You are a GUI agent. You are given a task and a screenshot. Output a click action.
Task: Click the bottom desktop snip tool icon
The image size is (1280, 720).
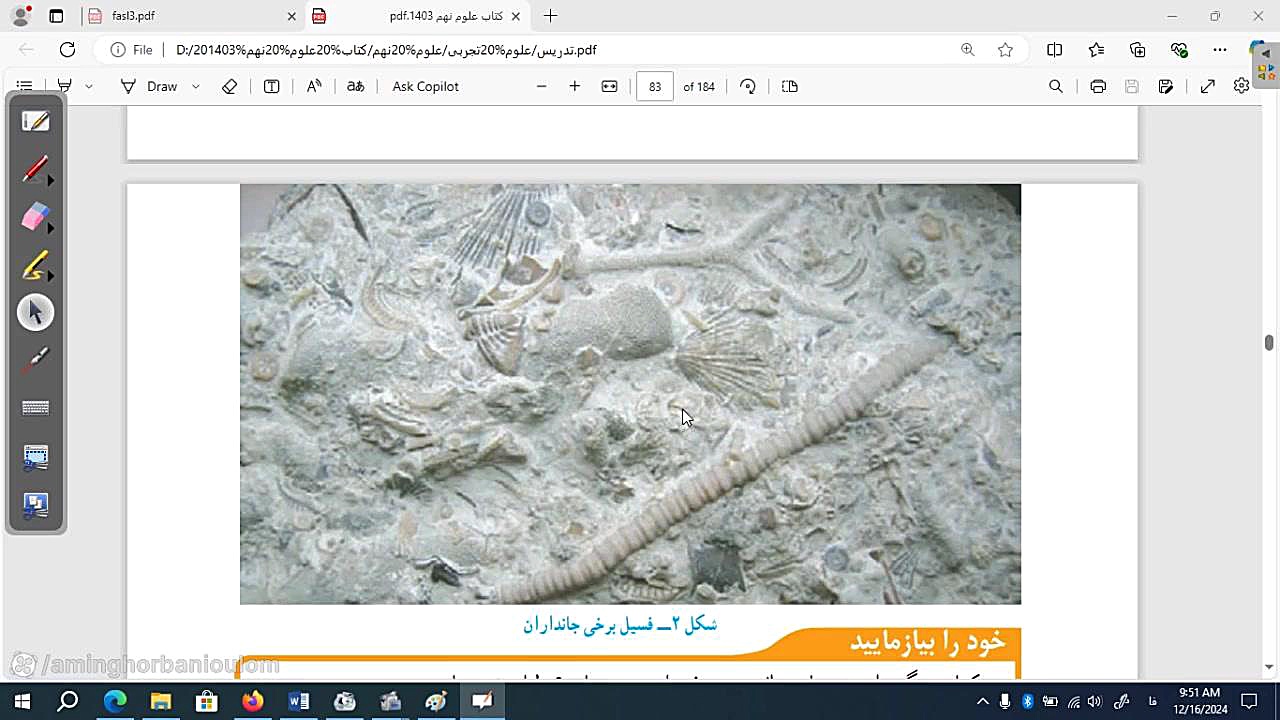click(36, 506)
